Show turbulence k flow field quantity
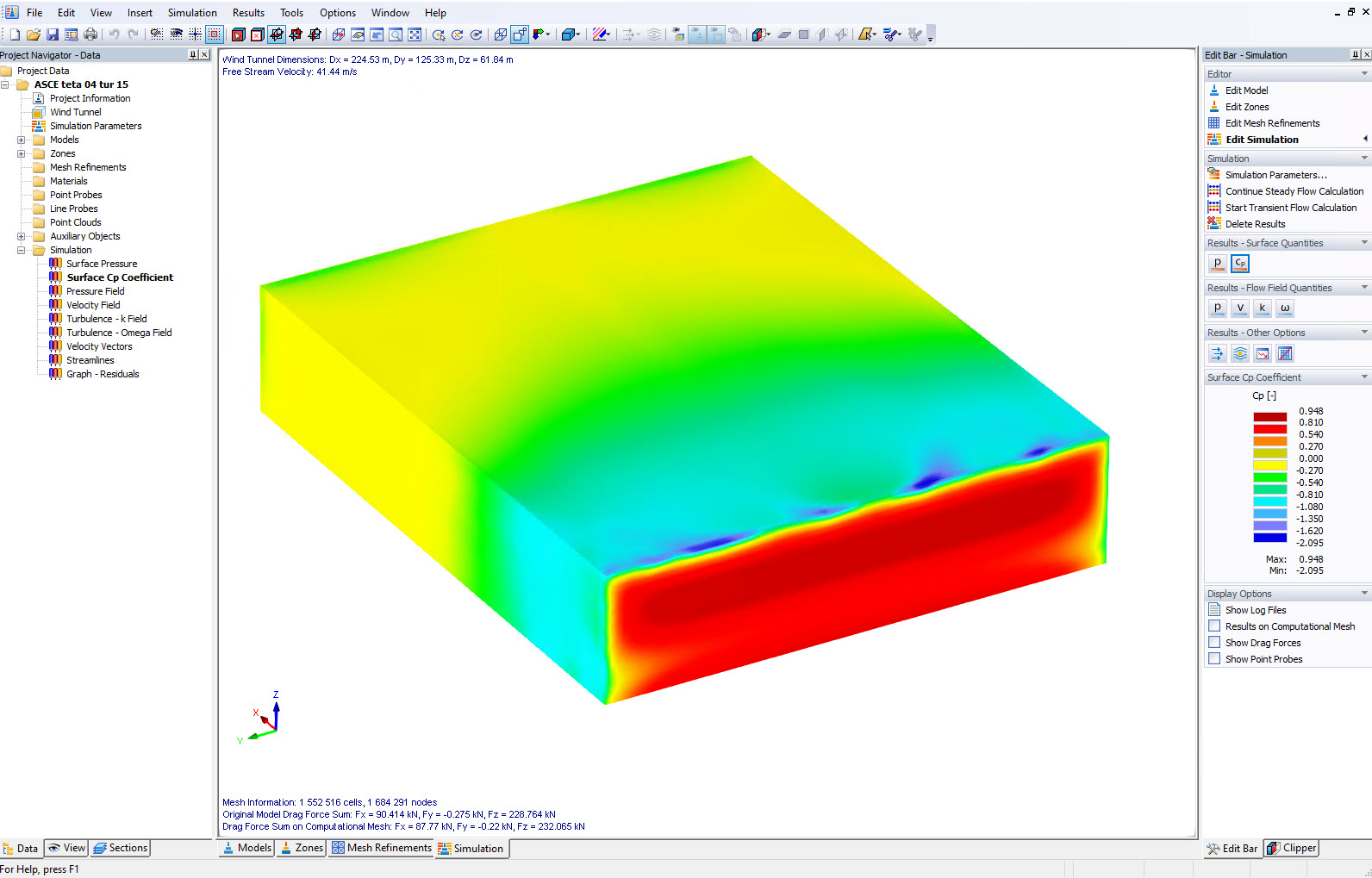This screenshot has height=878, width=1372. click(x=1263, y=308)
